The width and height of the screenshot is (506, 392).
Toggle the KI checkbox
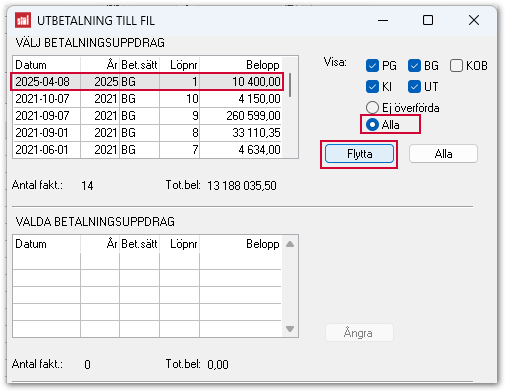(x=372, y=87)
